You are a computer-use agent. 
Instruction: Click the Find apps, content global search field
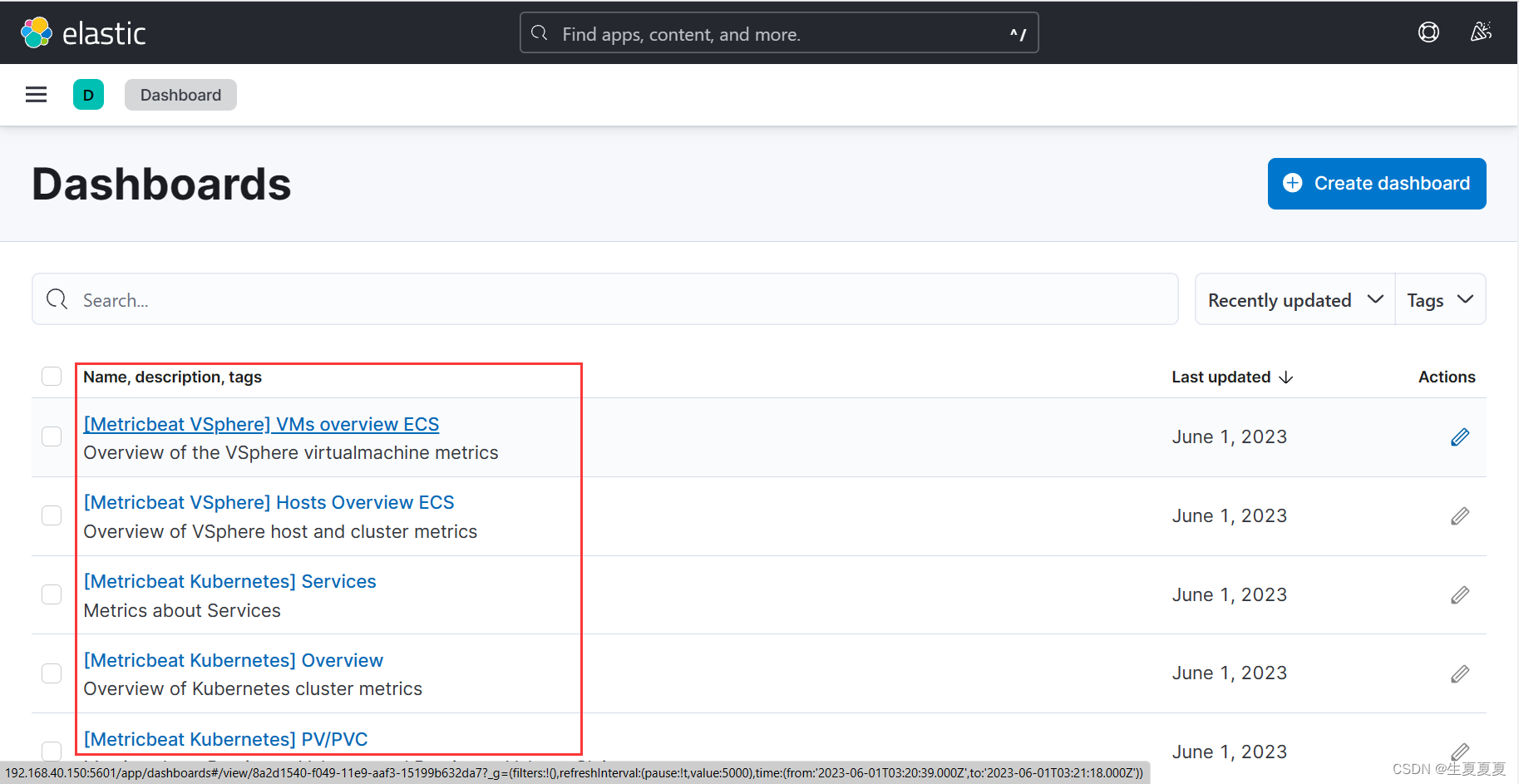tap(779, 33)
